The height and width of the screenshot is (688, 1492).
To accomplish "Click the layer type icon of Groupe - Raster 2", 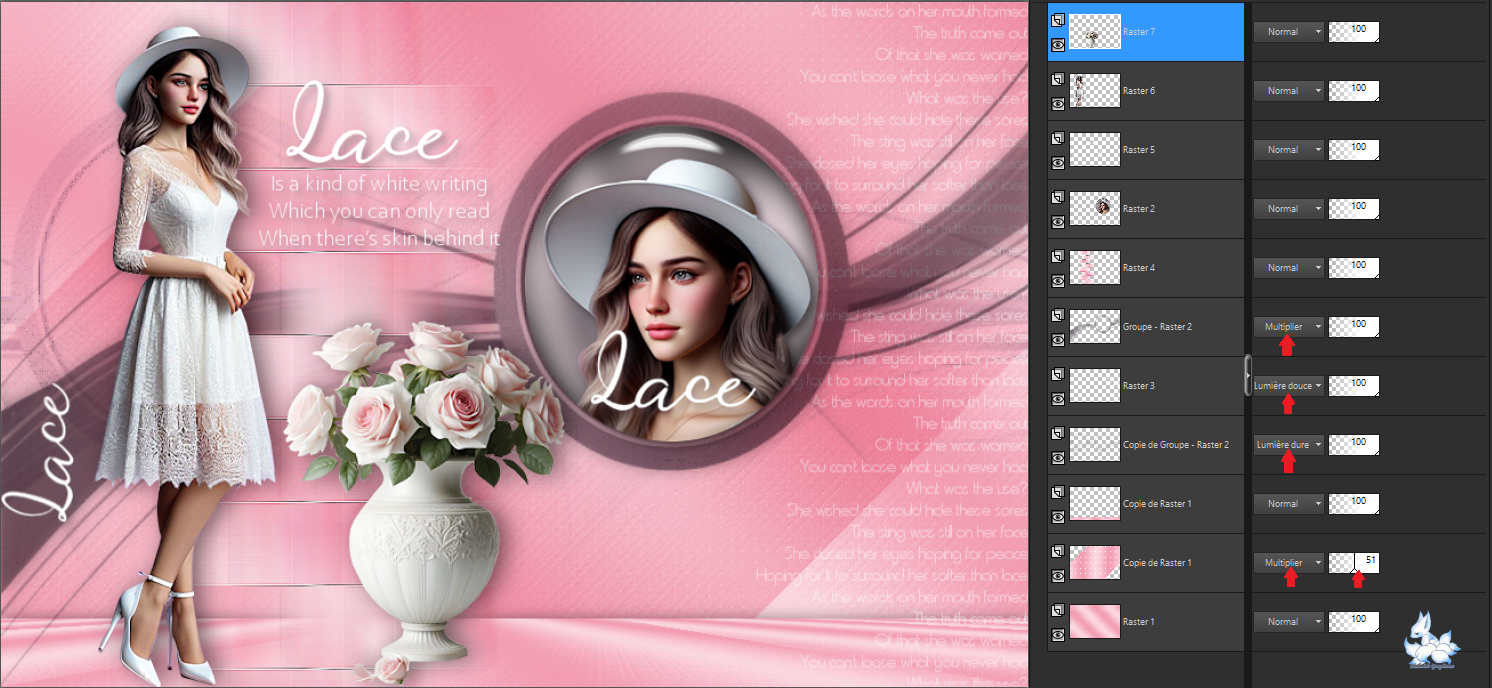I will pyautogui.click(x=1058, y=315).
